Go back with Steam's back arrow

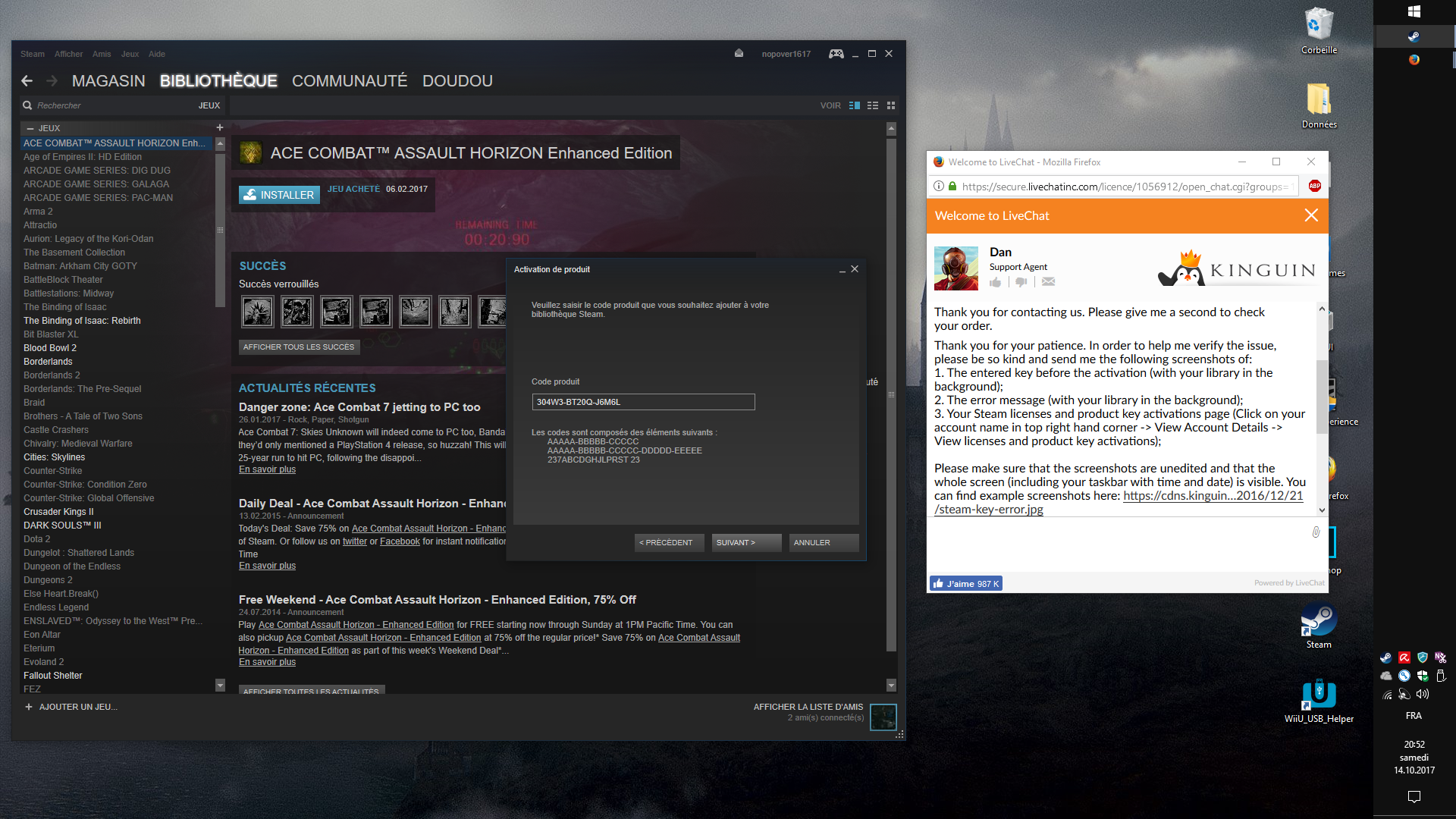pyautogui.click(x=27, y=80)
